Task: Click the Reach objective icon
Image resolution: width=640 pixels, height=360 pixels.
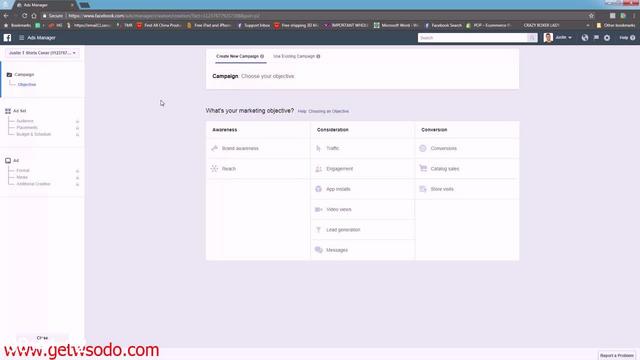Action: 214,169
